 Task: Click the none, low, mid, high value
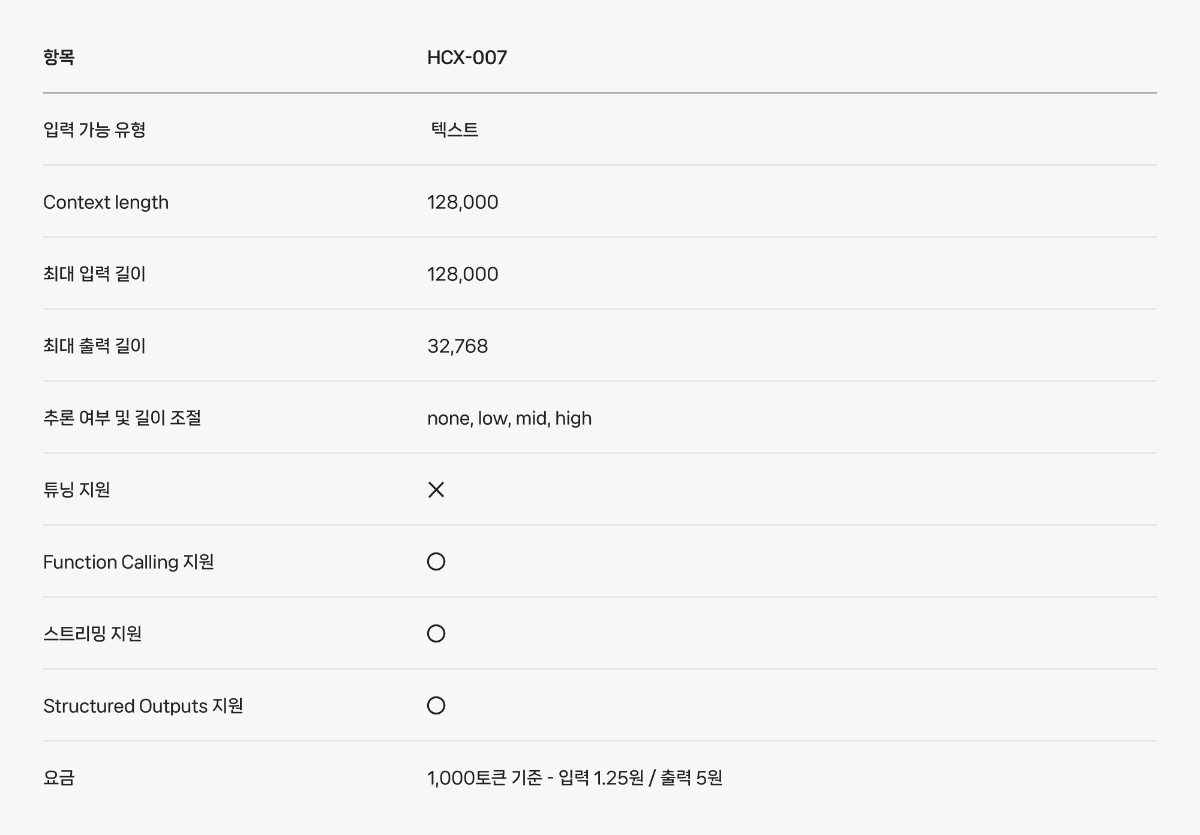(510, 418)
